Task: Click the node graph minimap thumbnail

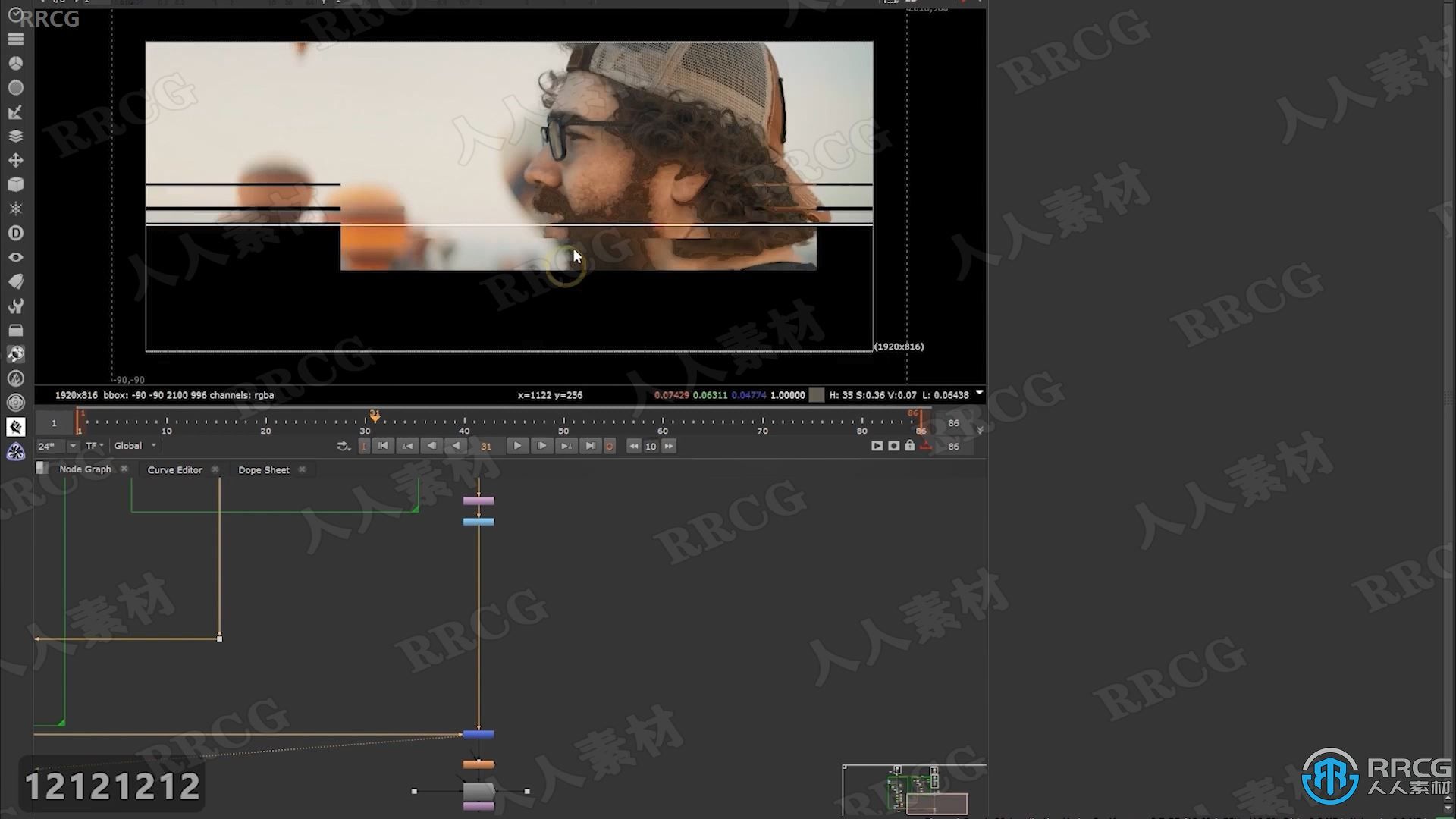Action: point(915,790)
